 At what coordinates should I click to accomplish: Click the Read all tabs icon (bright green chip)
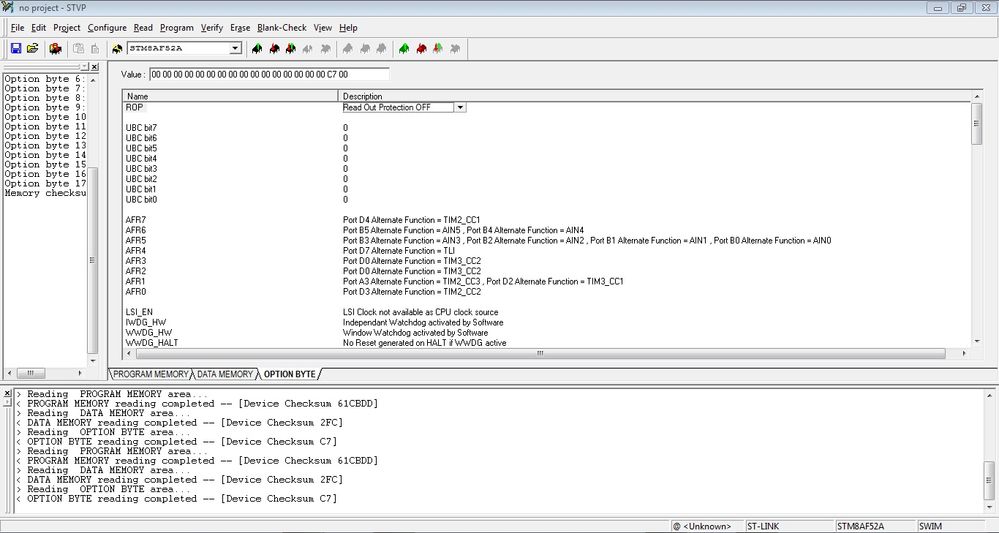point(404,48)
